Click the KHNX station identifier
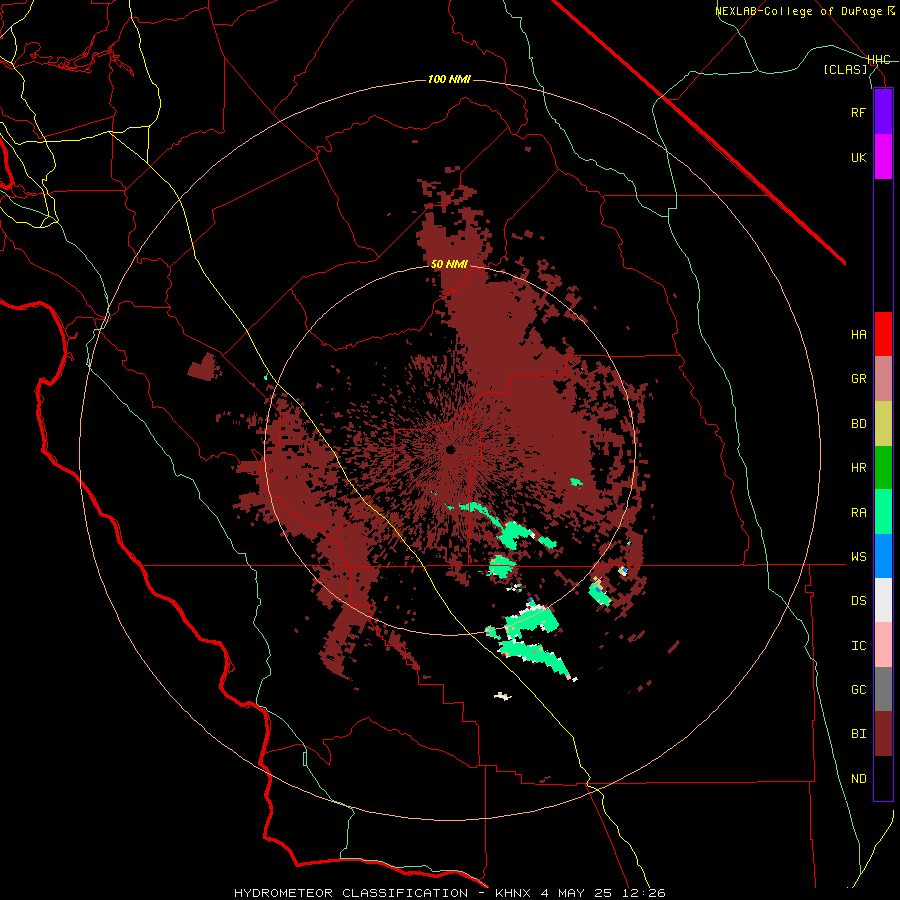This screenshot has height=900, width=900. point(513,893)
